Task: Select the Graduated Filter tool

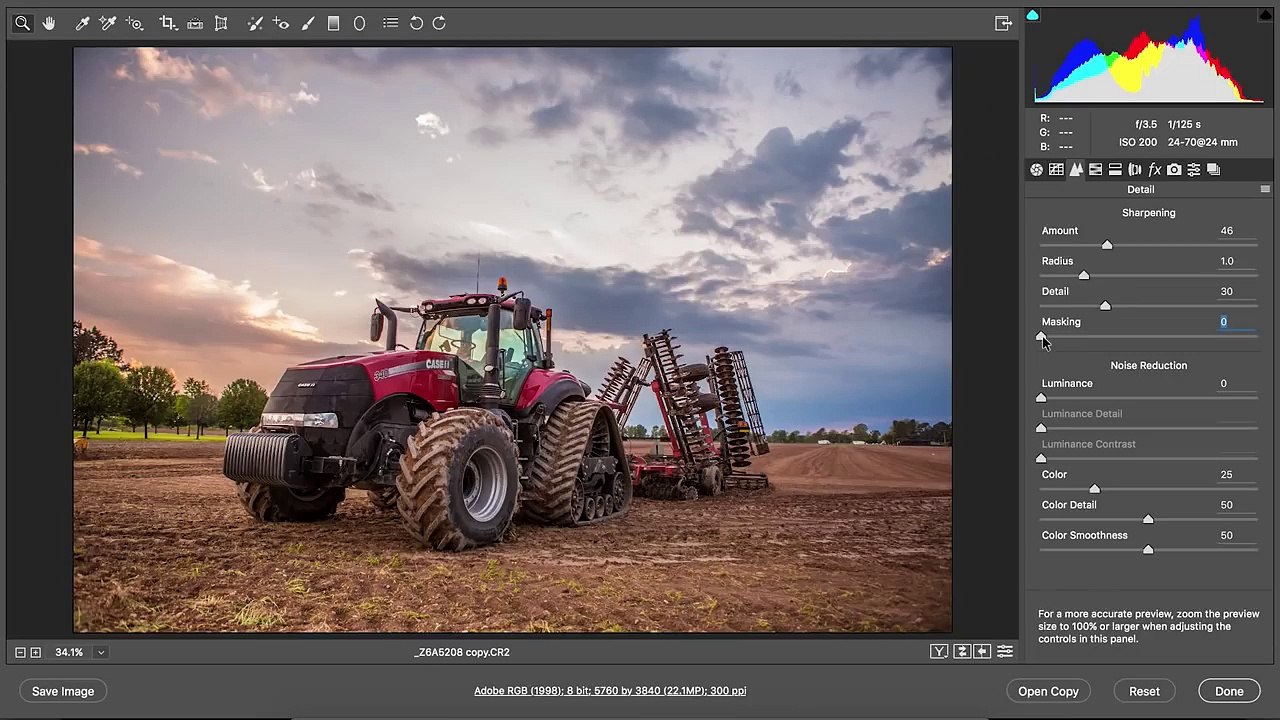Action: [x=334, y=23]
